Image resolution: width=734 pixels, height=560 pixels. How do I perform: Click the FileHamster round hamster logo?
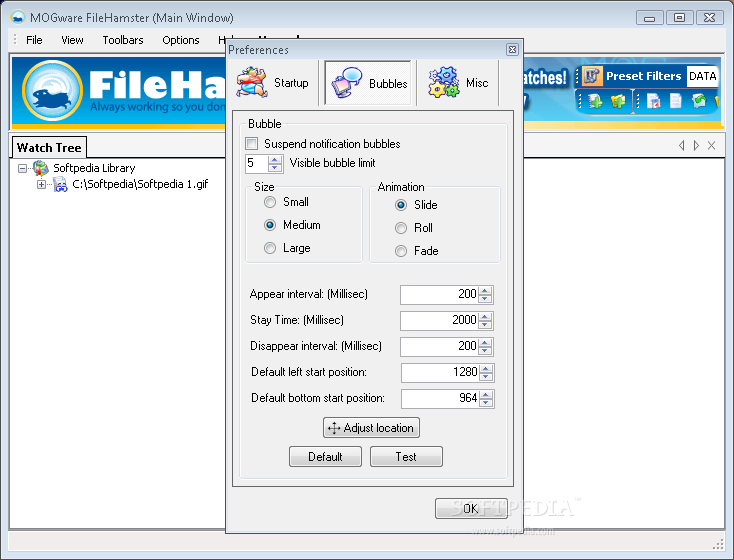52,91
